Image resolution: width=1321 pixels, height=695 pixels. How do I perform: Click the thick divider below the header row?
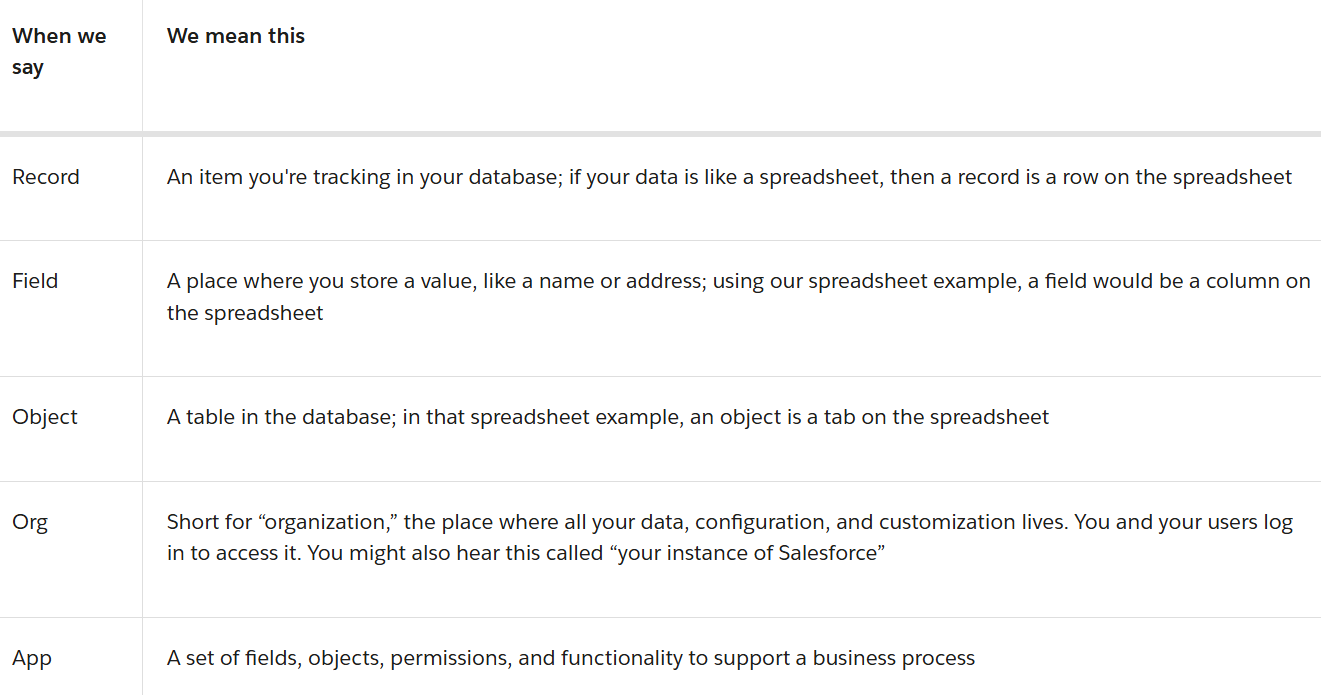tap(660, 133)
